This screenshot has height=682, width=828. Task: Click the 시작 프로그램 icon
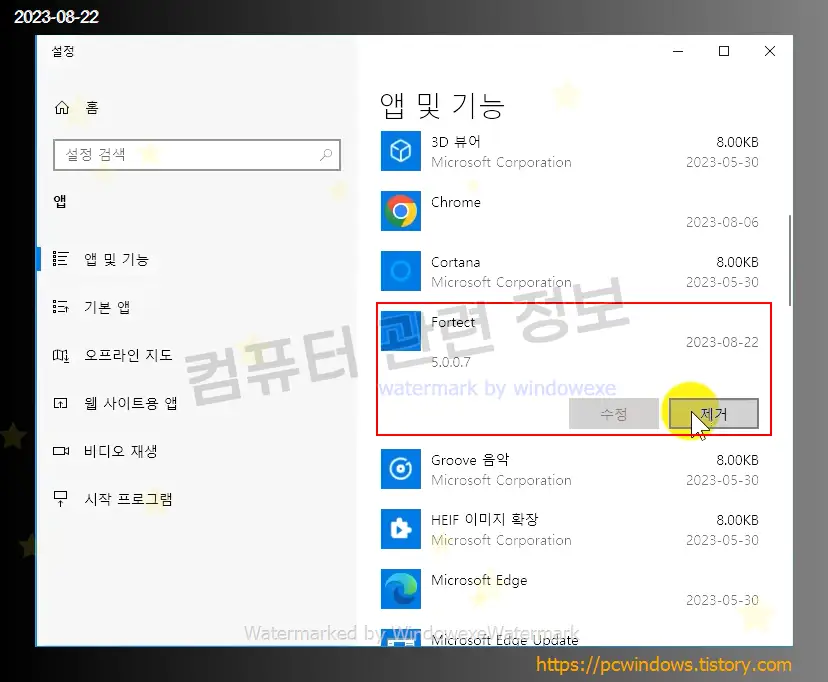60,499
